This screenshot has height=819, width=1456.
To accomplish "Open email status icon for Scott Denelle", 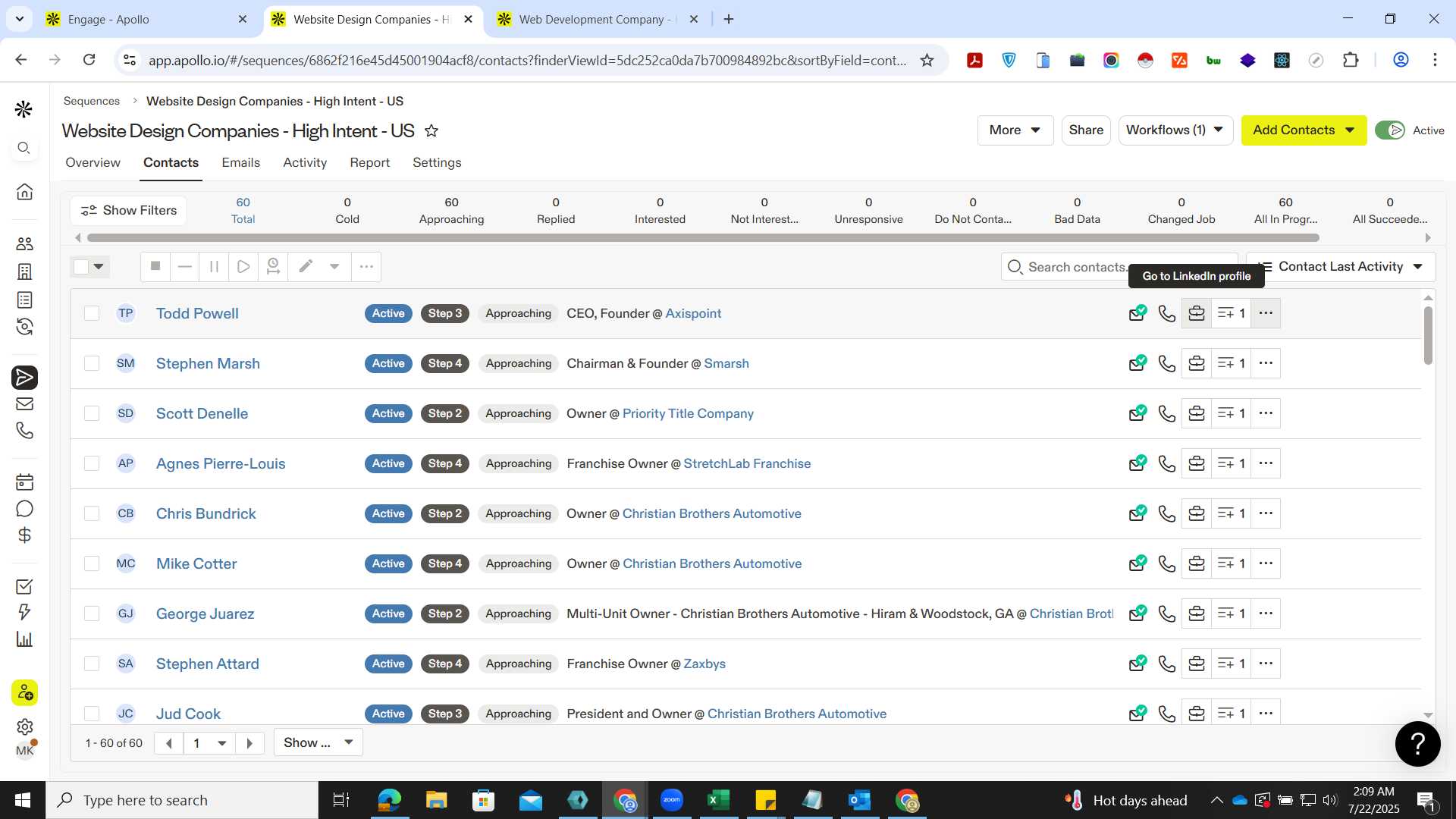I will pos(1137,413).
